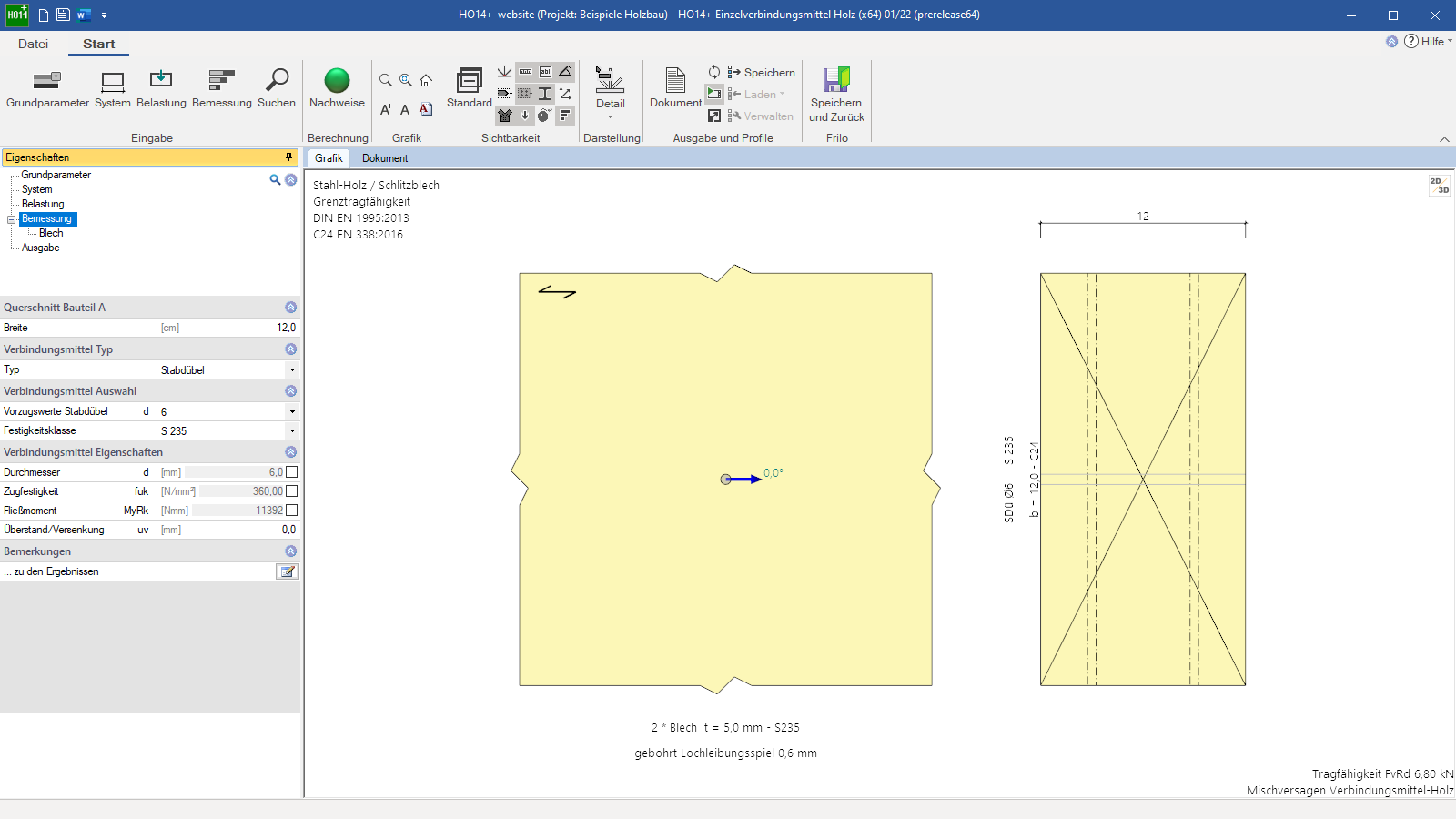
Task: Toggle the angle display visibility icon
Action: click(565, 72)
